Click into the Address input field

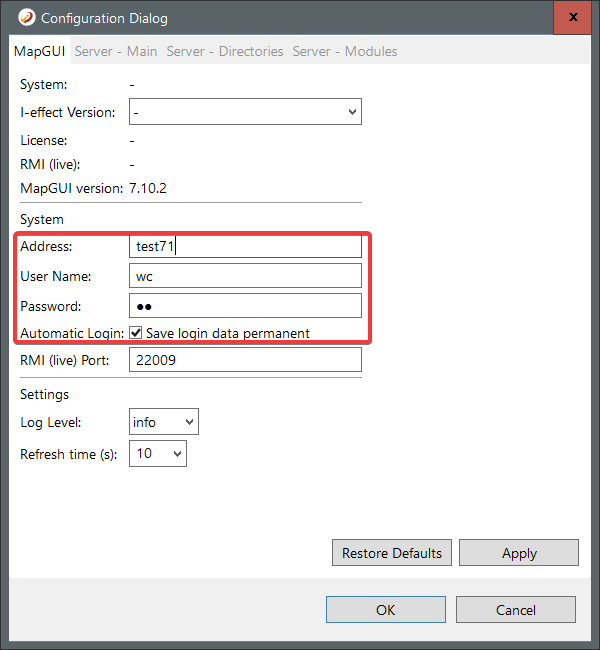click(x=245, y=246)
